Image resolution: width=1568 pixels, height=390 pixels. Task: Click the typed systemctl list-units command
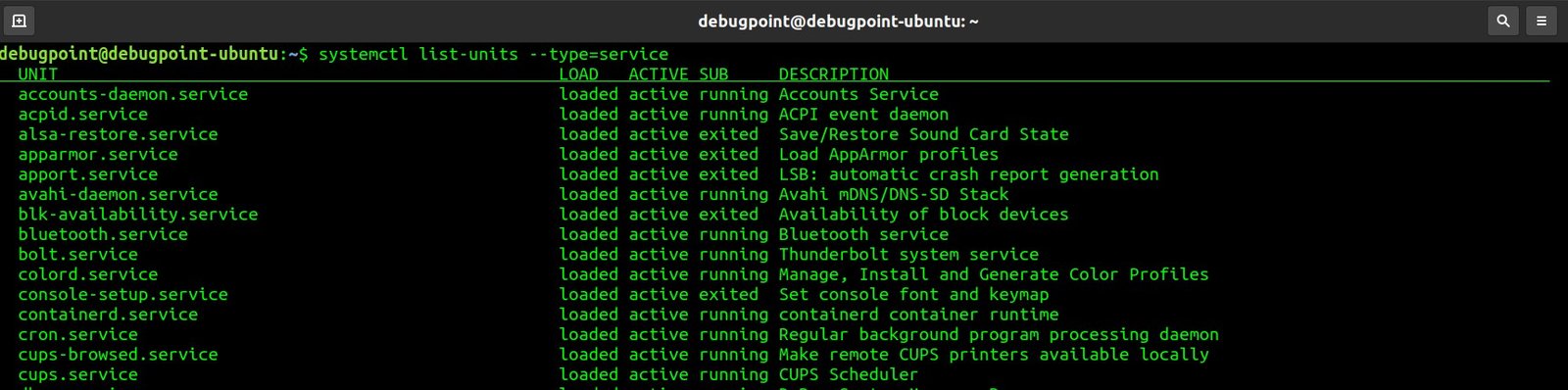(493, 55)
